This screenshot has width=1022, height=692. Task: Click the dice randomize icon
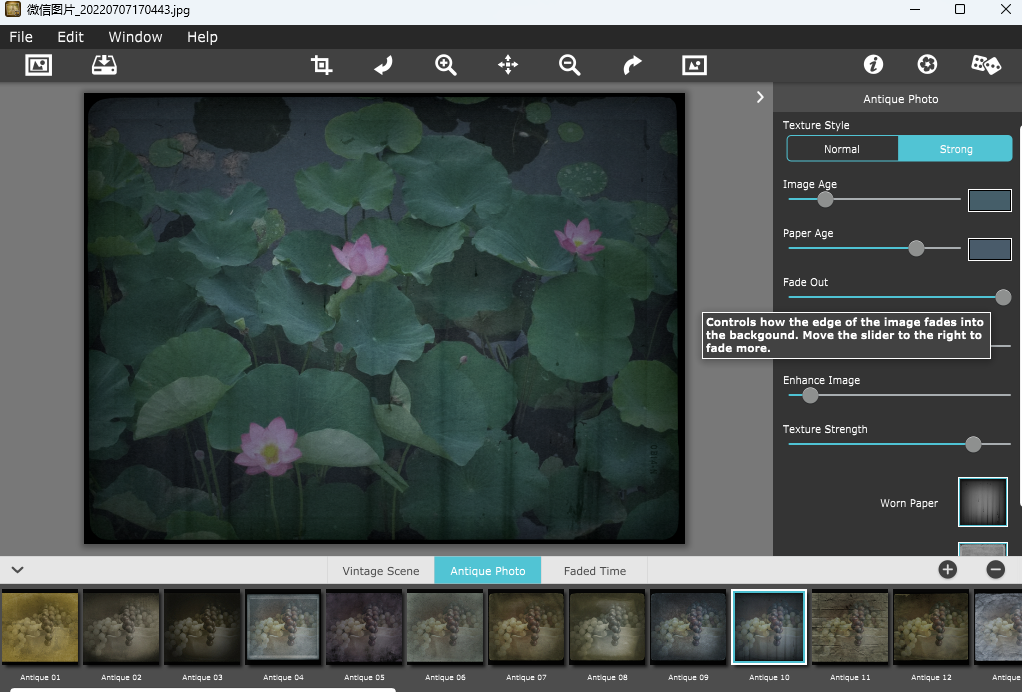point(986,65)
